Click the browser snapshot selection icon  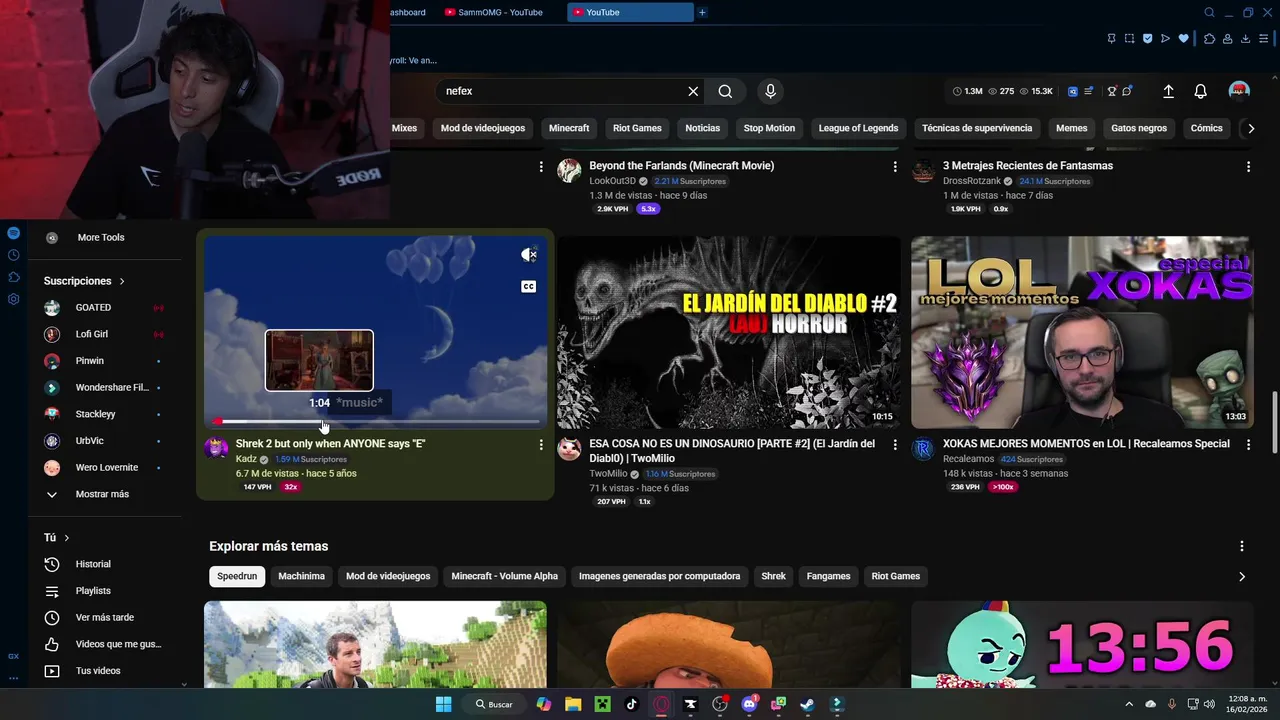click(x=1129, y=39)
